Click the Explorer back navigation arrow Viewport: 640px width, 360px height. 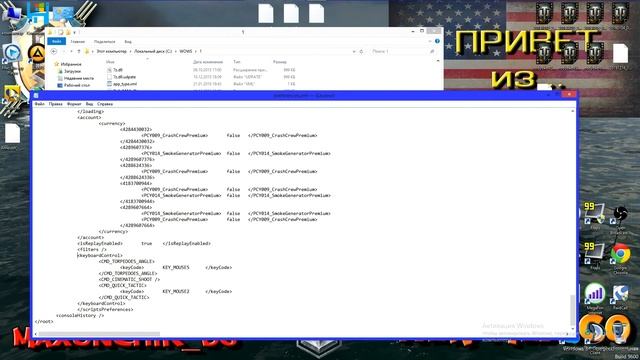pos(53,51)
